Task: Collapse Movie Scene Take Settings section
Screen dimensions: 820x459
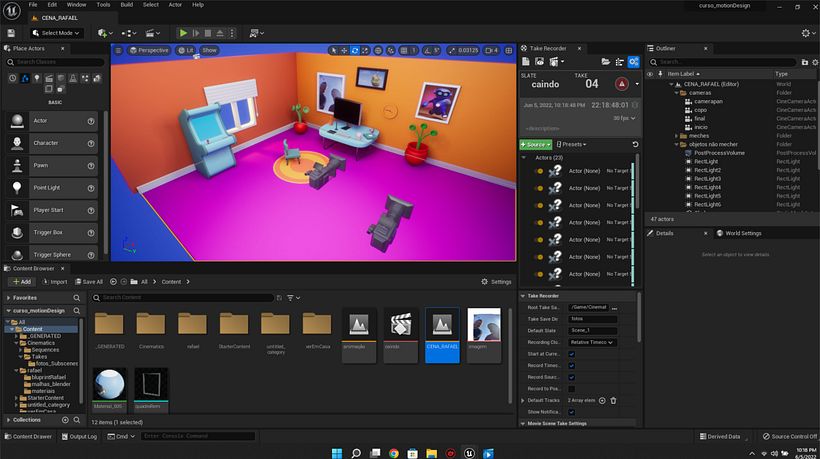Action: tap(523, 423)
